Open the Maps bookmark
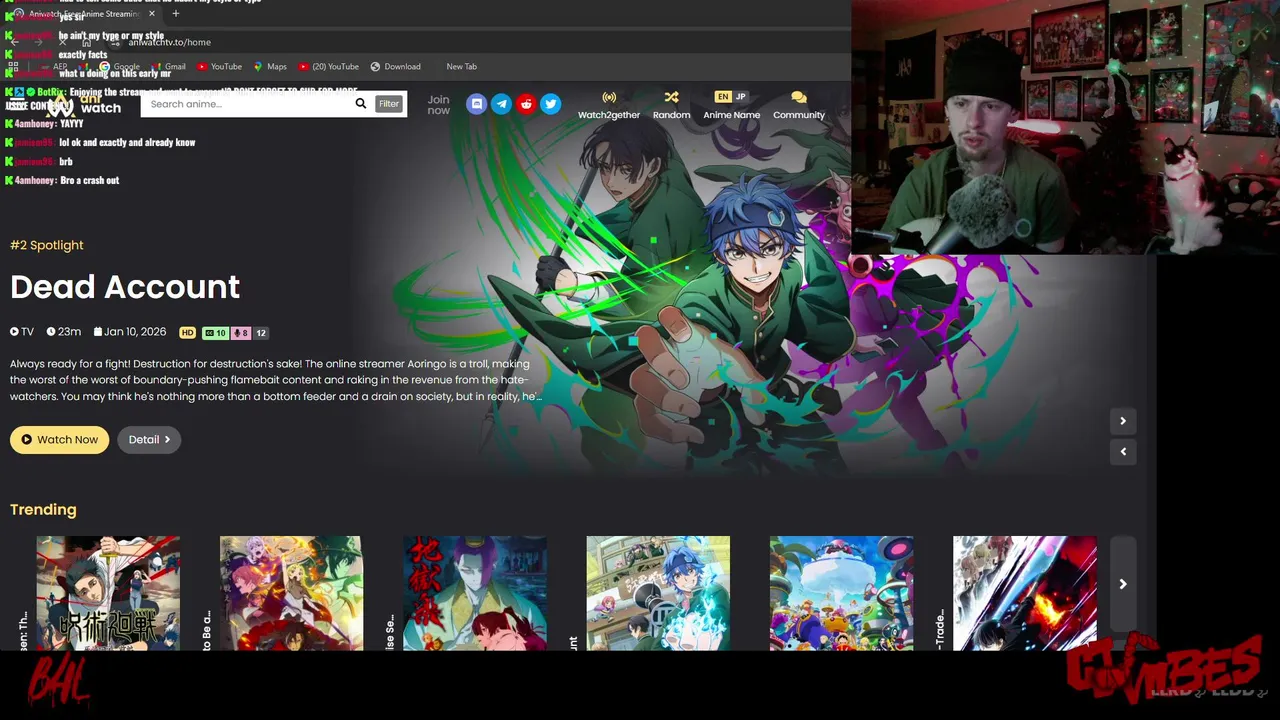This screenshot has height=720, width=1280. click(270, 67)
